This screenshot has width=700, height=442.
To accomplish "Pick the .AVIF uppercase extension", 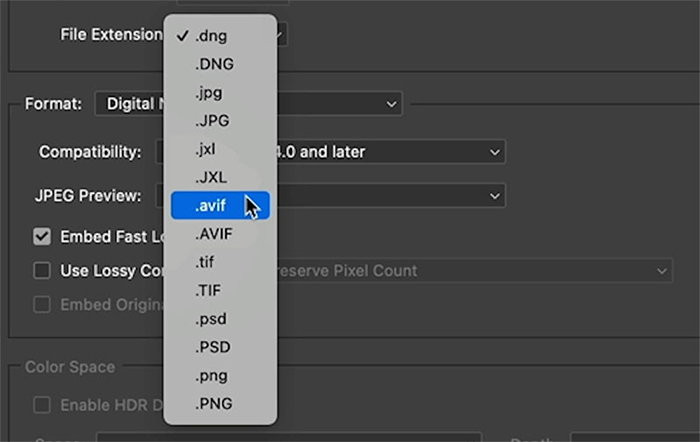I will pyautogui.click(x=212, y=235).
